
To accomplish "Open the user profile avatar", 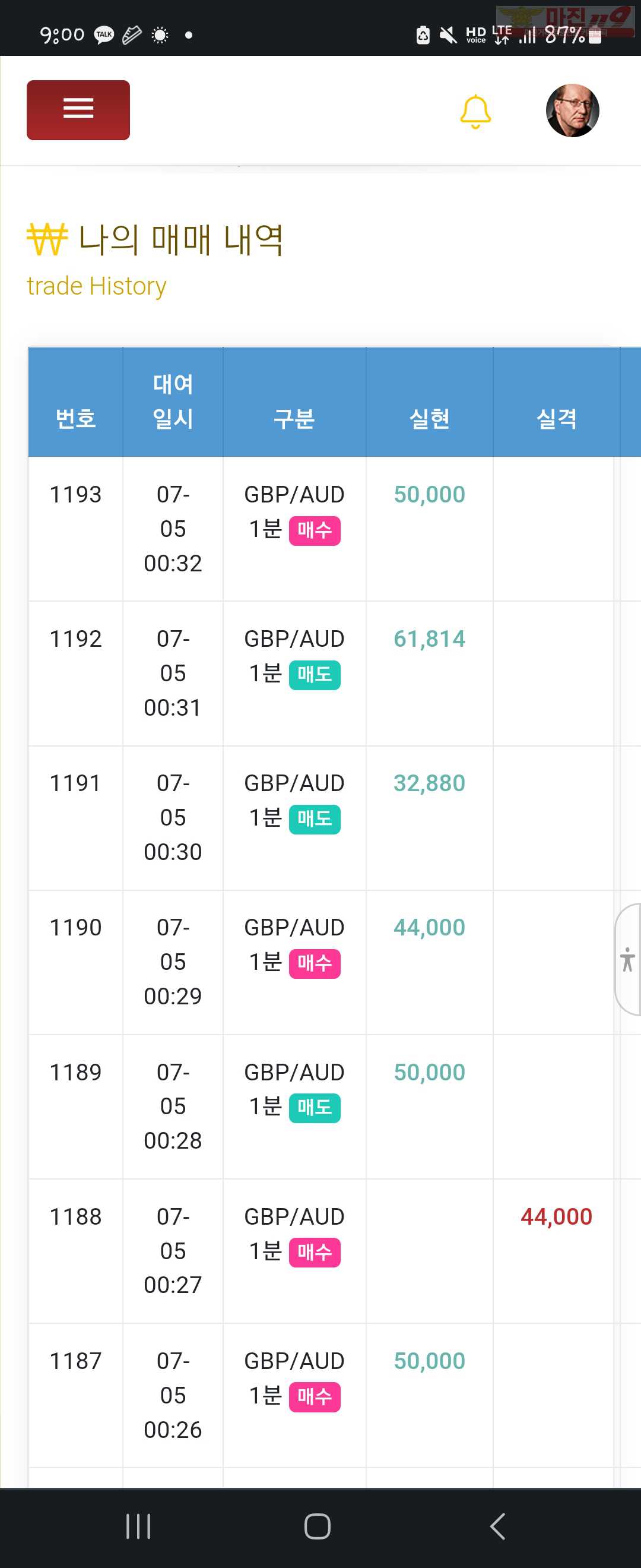I will point(572,110).
